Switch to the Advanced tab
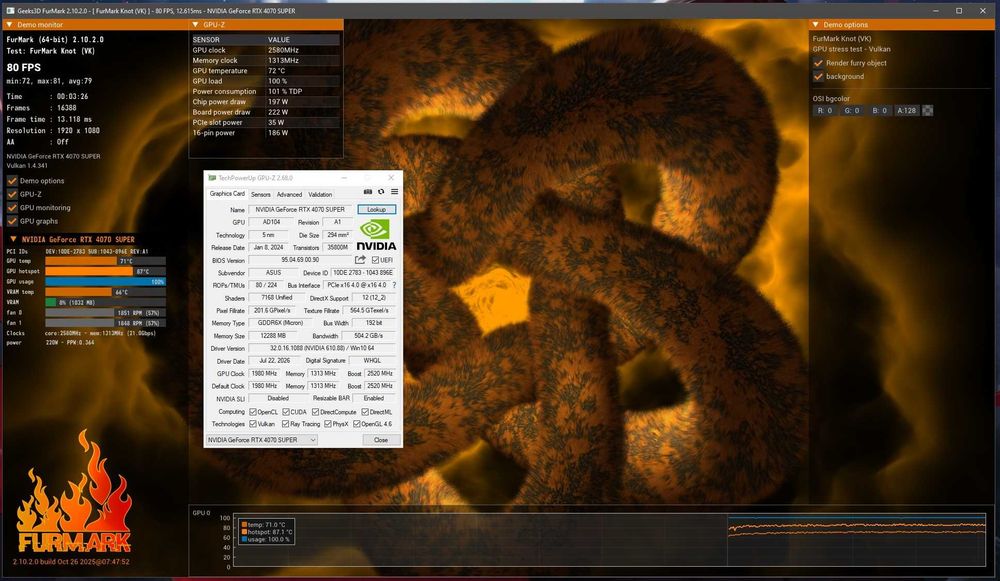Screen dimensions: 1000x581 pyautogui.click(x=289, y=195)
